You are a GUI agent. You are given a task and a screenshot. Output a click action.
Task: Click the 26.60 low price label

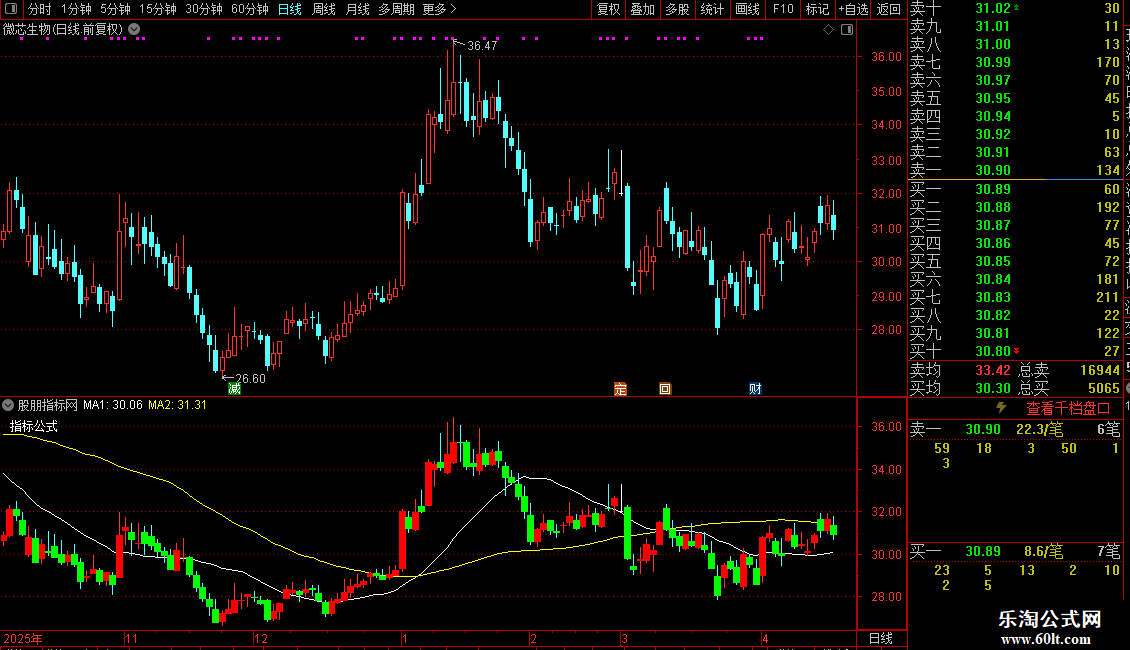pos(250,378)
